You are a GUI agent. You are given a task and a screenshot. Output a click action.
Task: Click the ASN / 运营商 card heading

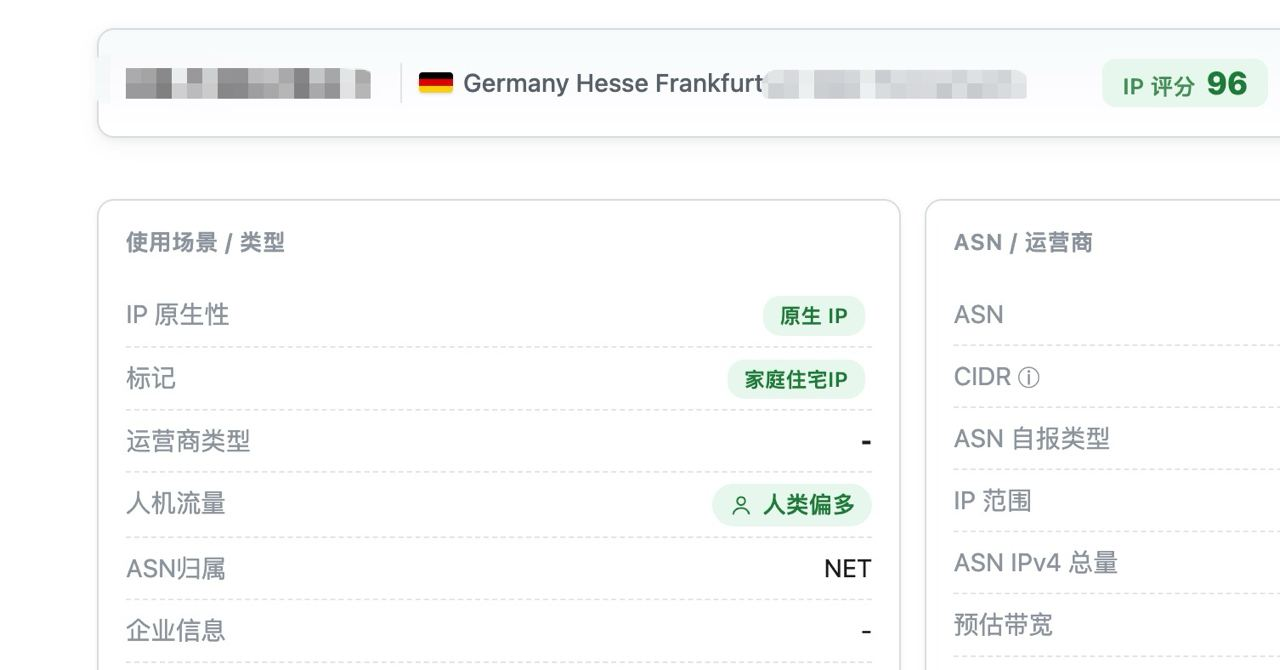click(x=1023, y=242)
